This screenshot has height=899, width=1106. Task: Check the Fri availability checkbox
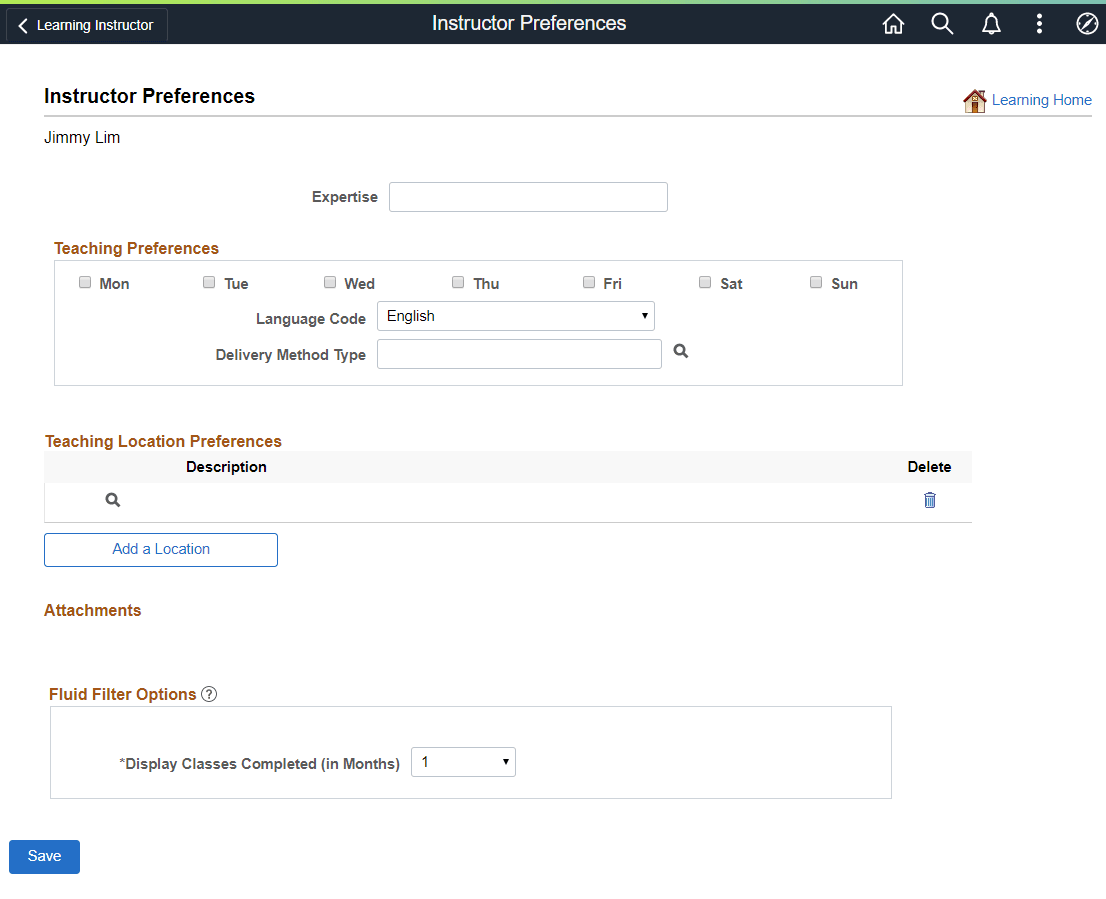pos(589,282)
